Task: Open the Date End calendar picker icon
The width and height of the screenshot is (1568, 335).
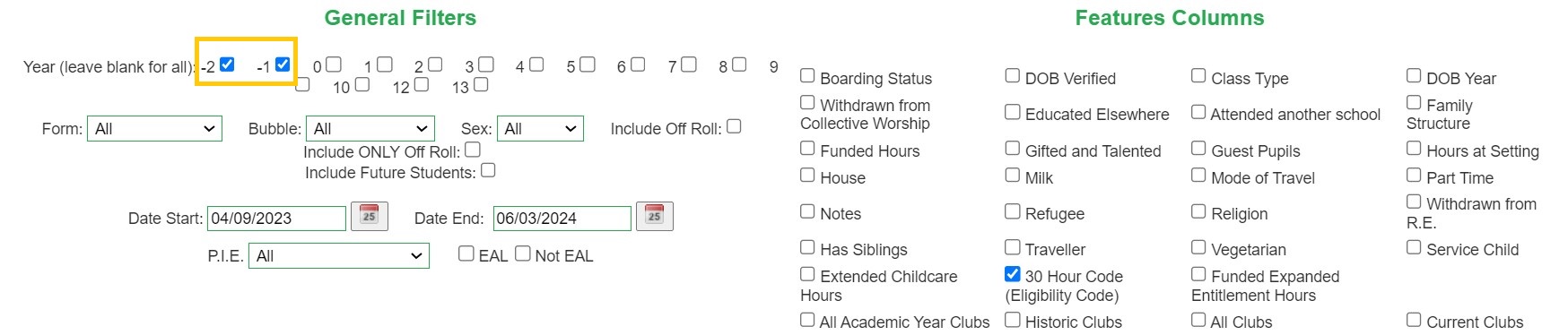Action: click(654, 216)
